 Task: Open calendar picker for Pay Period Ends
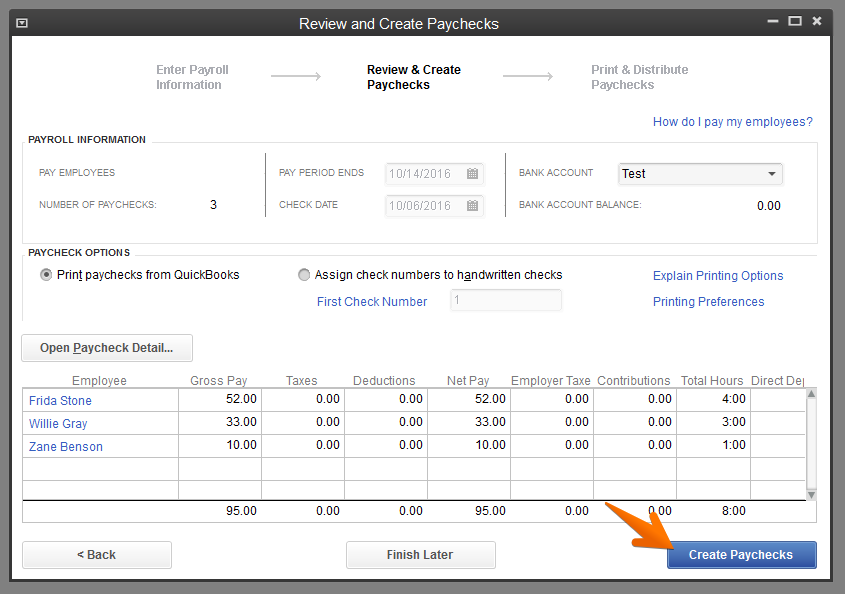(x=472, y=174)
